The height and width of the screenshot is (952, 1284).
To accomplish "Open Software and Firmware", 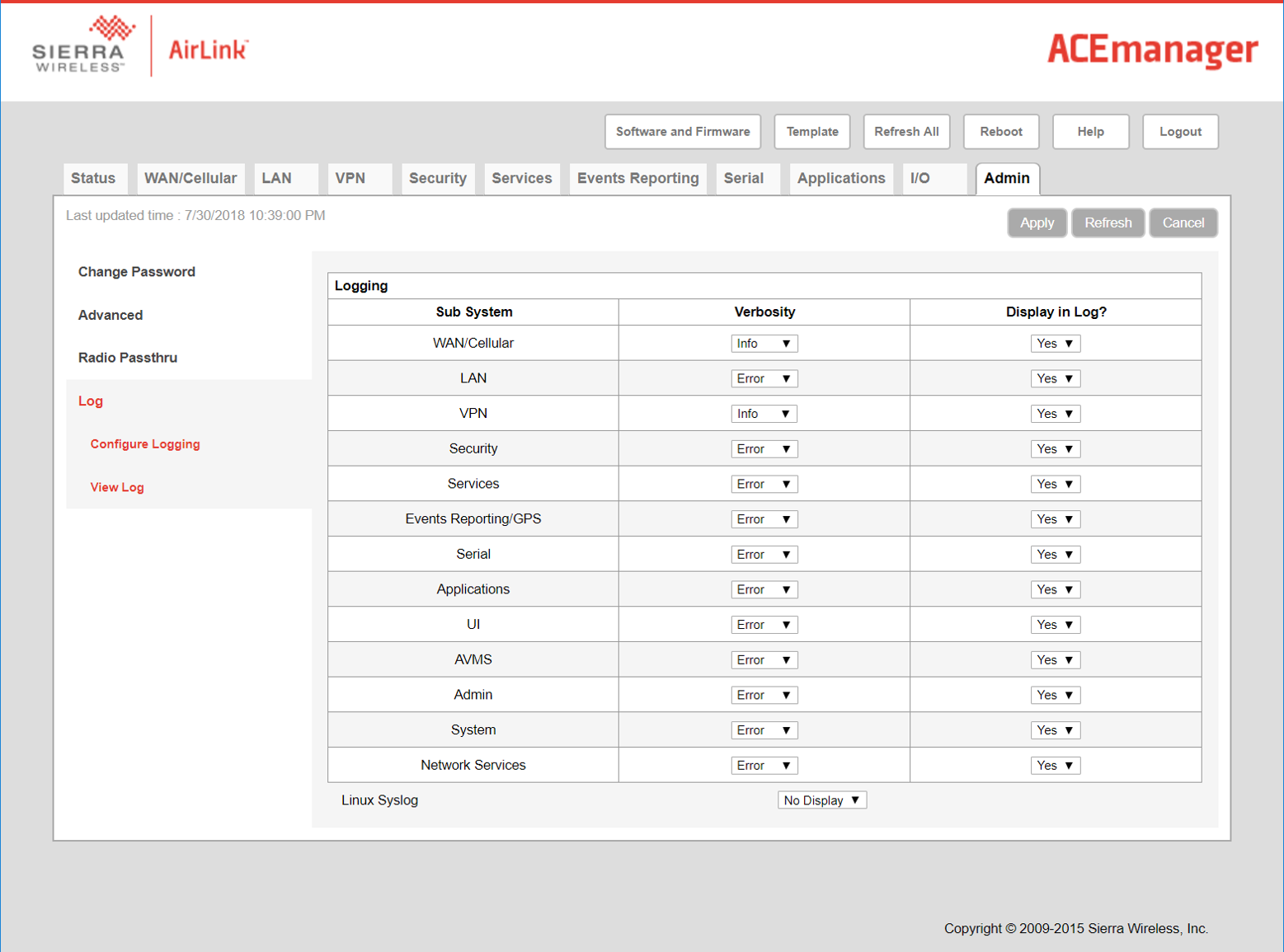I will tap(682, 132).
